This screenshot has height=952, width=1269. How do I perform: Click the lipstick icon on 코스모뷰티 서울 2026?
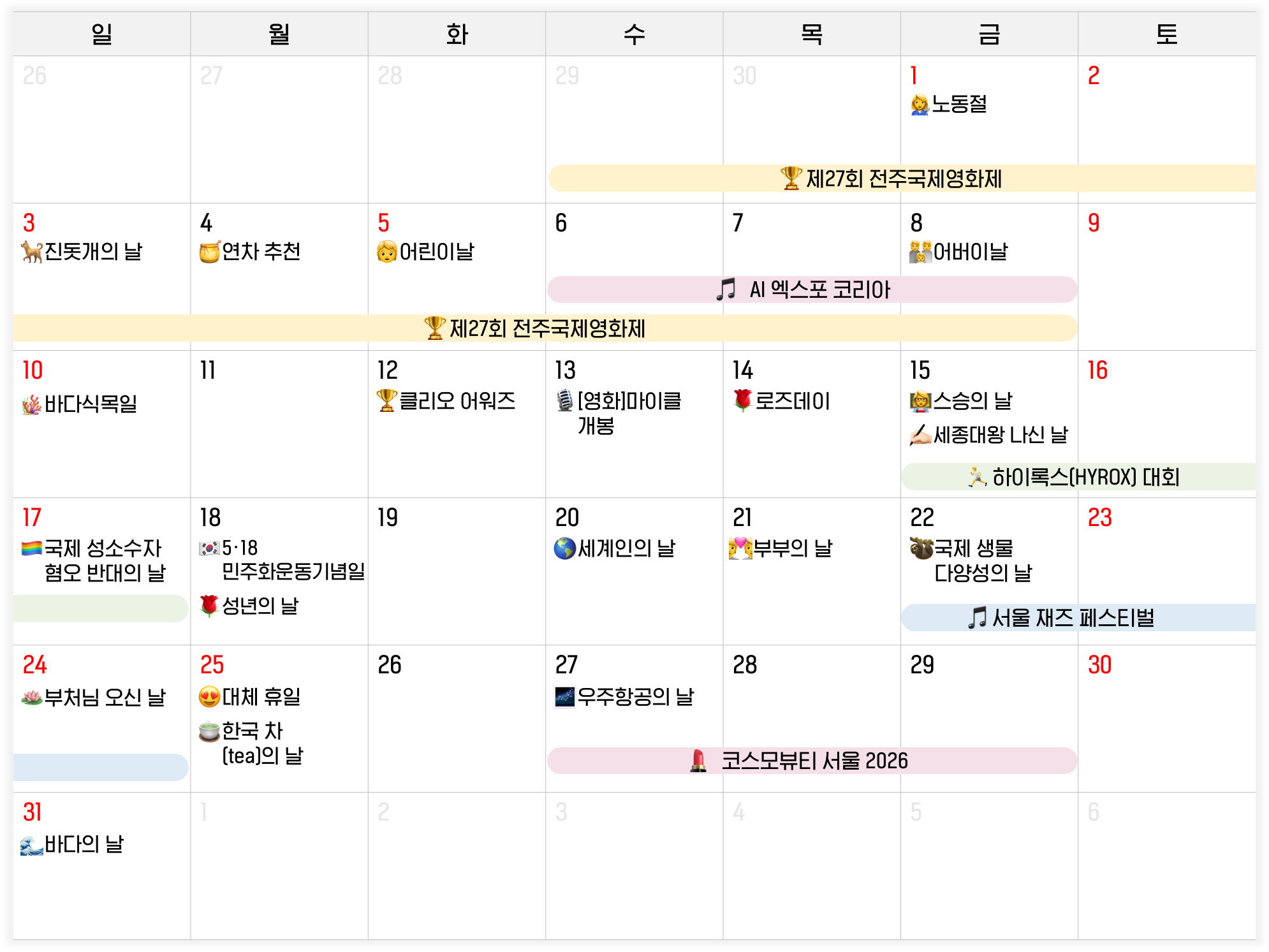click(698, 760)
